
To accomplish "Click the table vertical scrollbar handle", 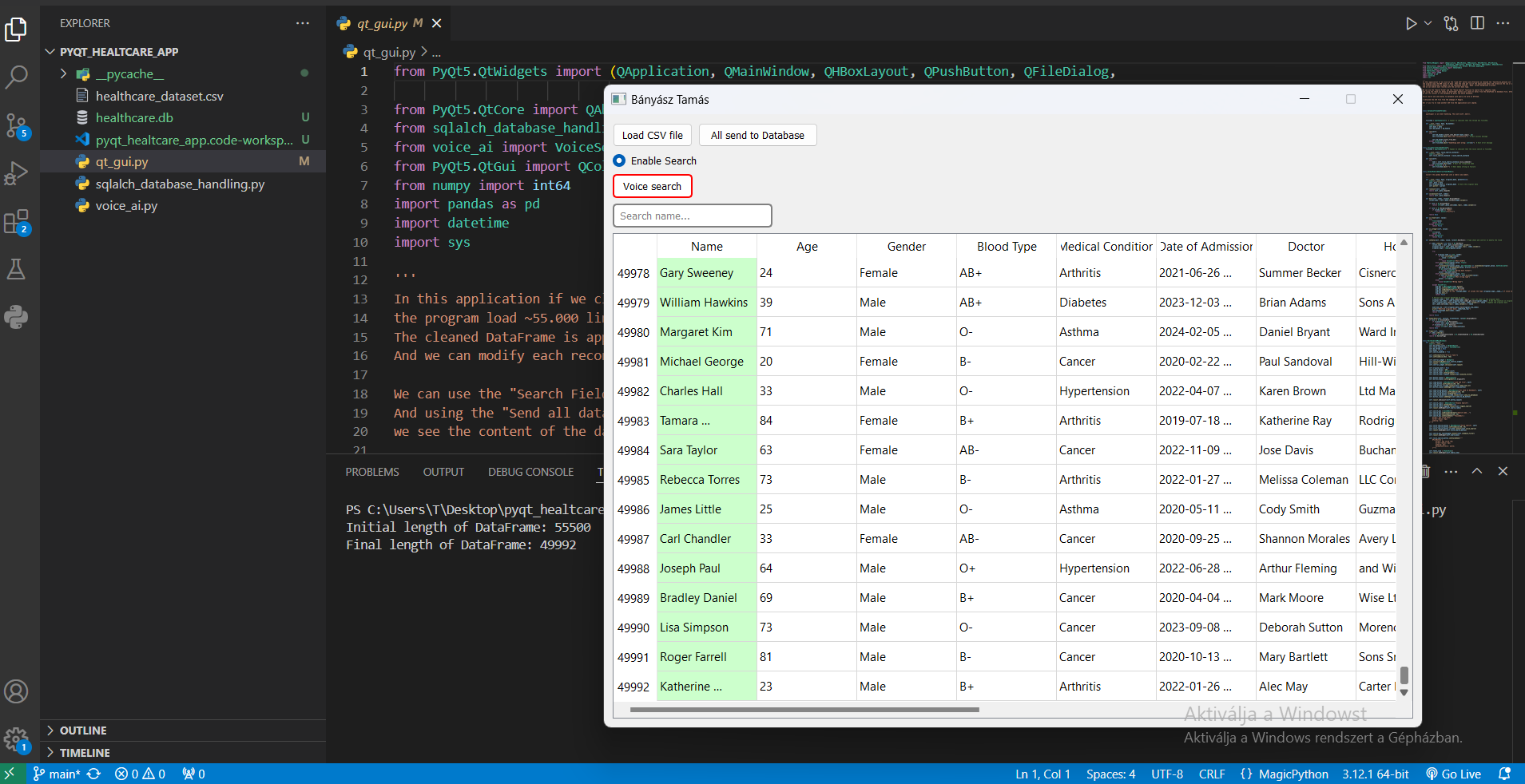I will tap(1404, 675).
